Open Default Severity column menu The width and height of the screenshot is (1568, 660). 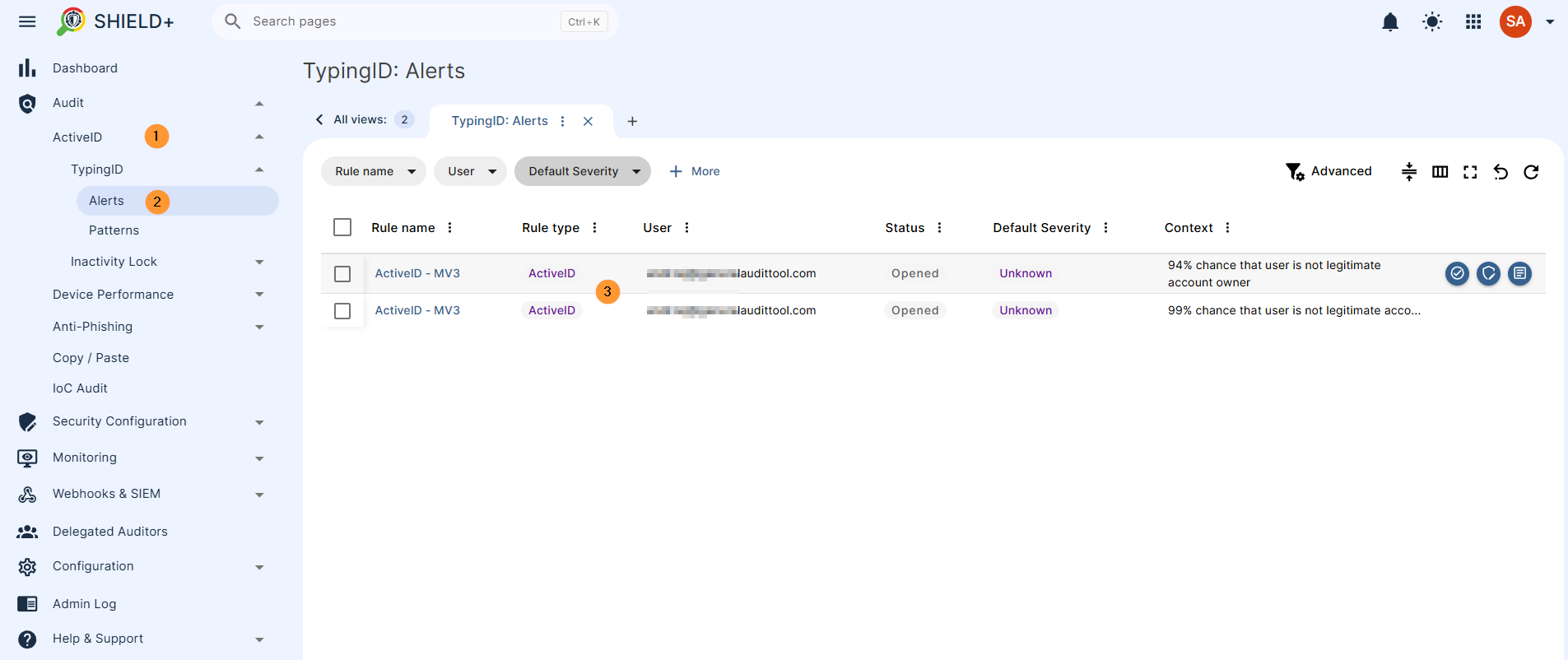tap(1105, 228)
